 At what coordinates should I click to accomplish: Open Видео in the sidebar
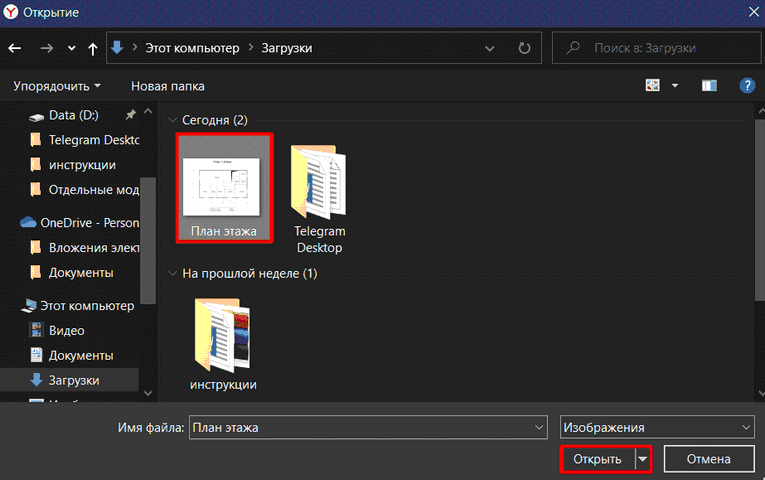57,331
